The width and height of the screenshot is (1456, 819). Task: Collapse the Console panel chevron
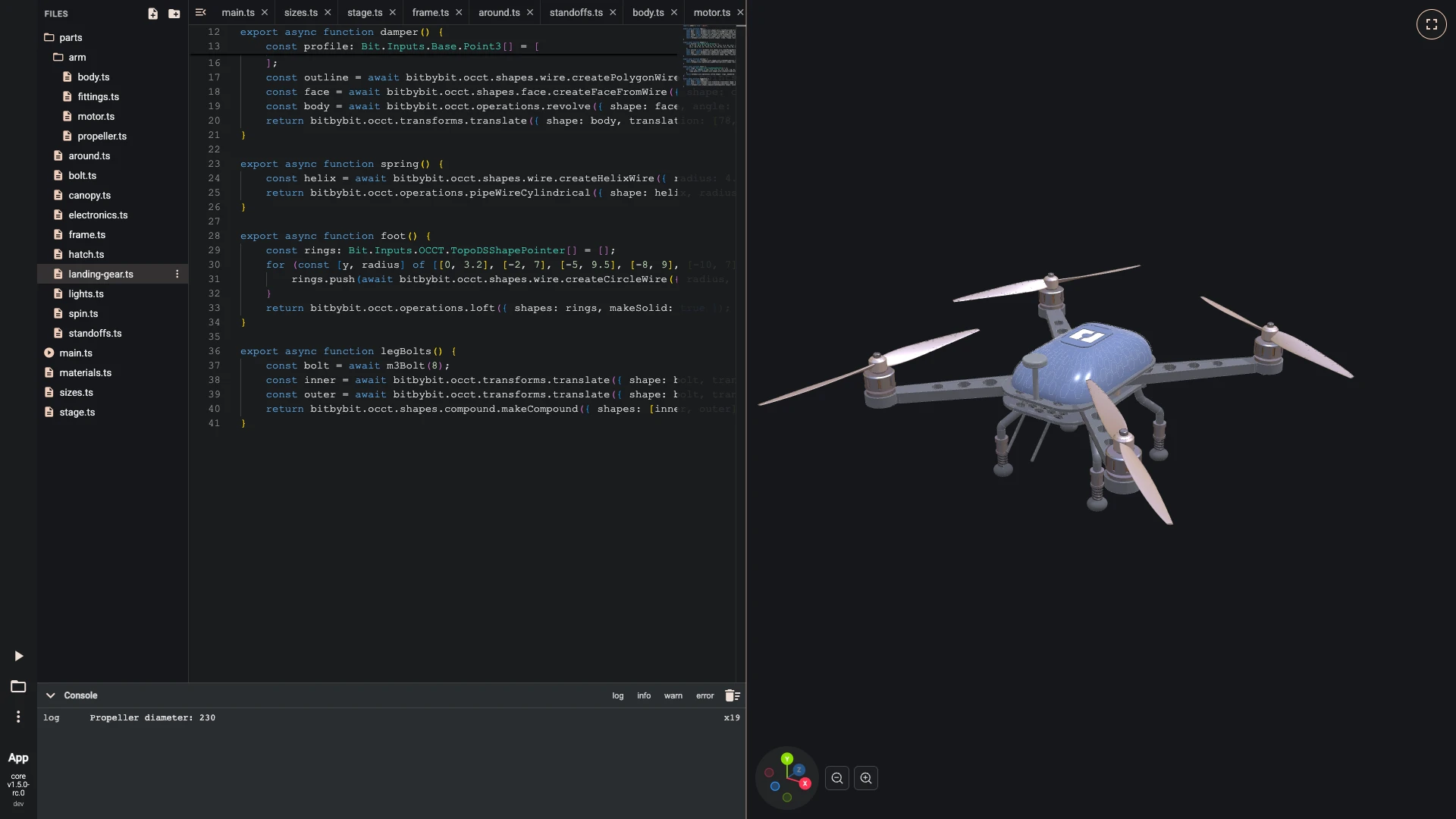coord(50,695)
